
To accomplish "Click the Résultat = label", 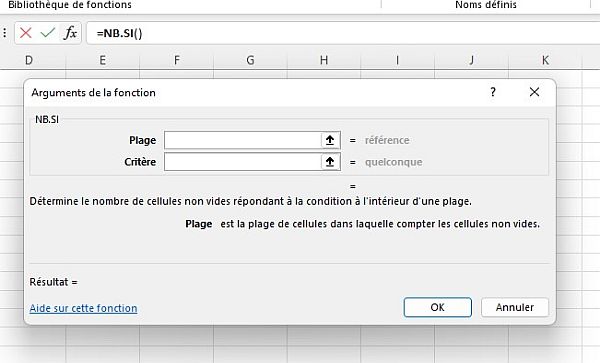I will point(54,282).
